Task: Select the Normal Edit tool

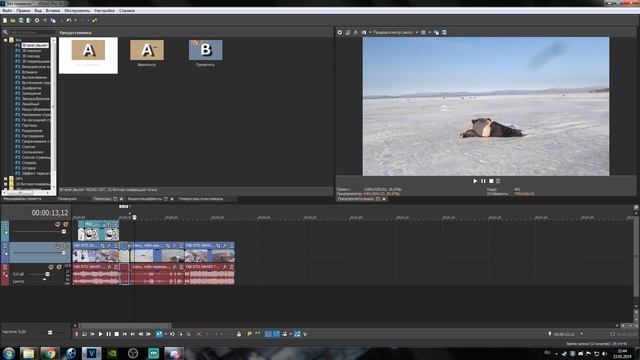Action: [x=158, y=334]
